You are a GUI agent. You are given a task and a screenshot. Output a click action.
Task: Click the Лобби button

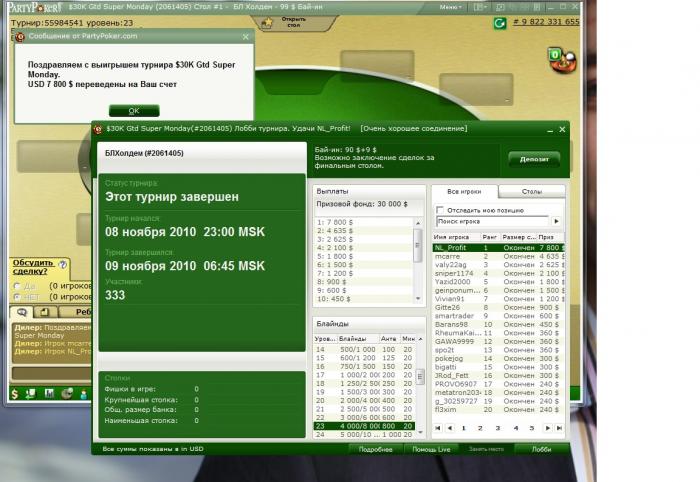[542, 449]
